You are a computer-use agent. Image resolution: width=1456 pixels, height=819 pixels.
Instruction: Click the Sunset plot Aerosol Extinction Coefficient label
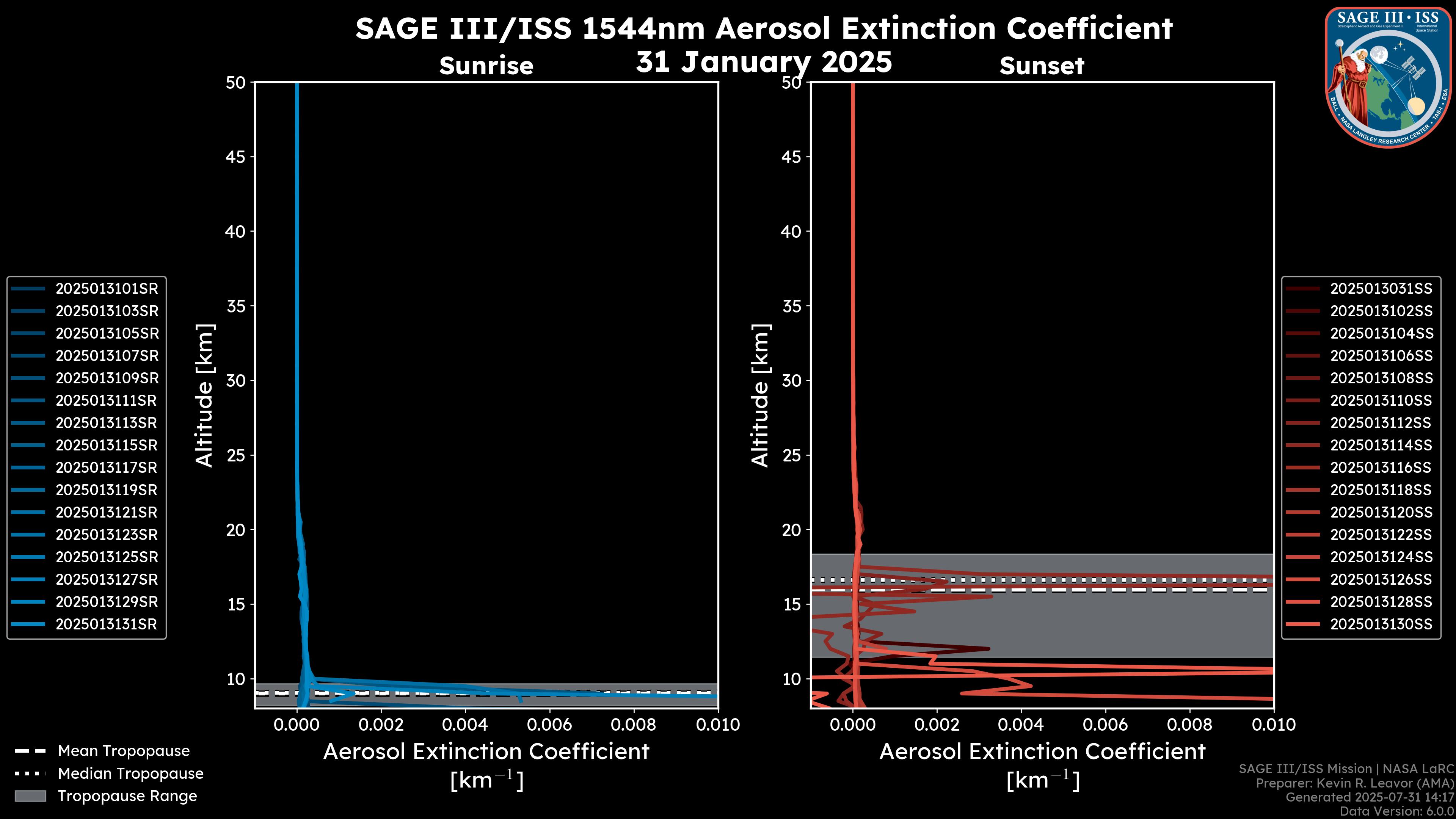click(1042, 752)
